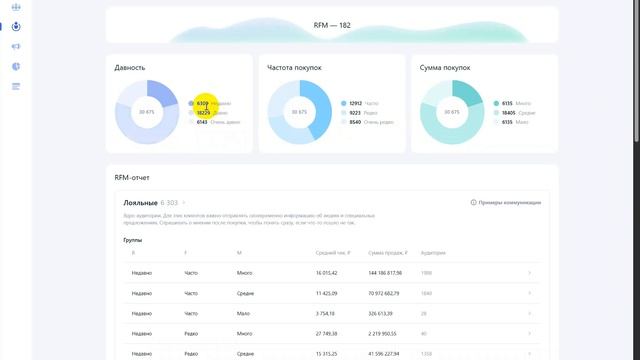
Task: Open the list lines icon in sidebar
Action: (x=16, y=87)
